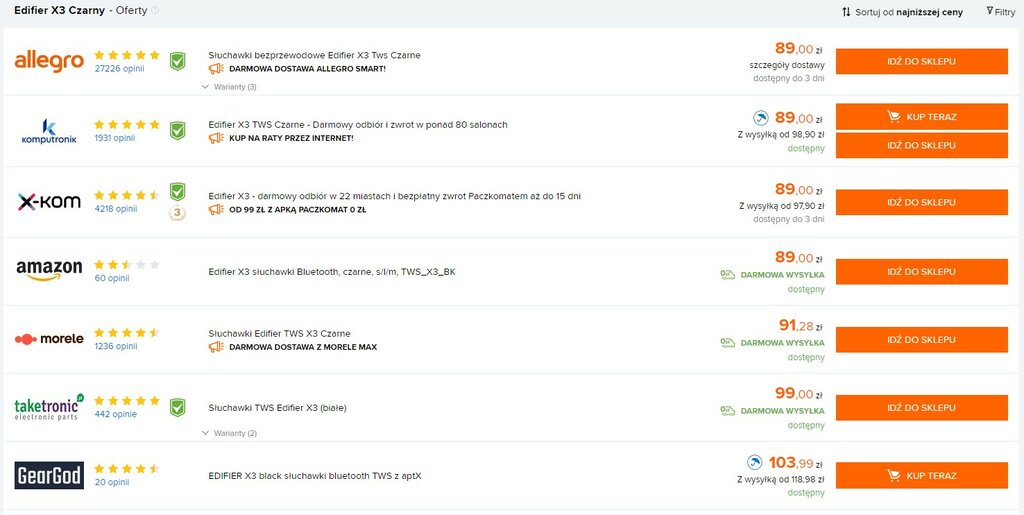
Task: Expand Warianty (2) under Taketronic offer
Action: 229,433
